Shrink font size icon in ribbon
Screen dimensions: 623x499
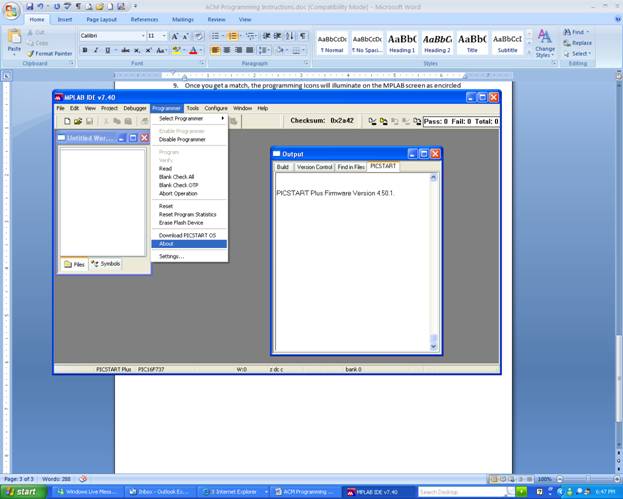185,36
